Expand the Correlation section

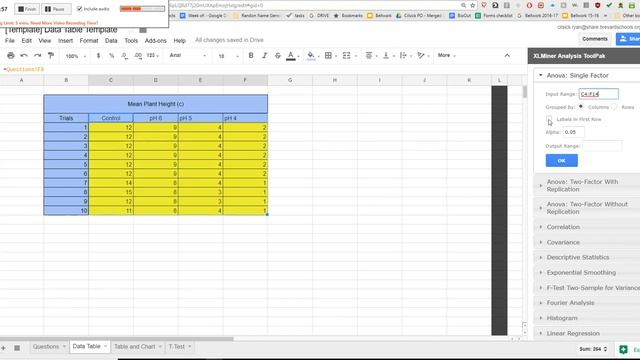587,227
